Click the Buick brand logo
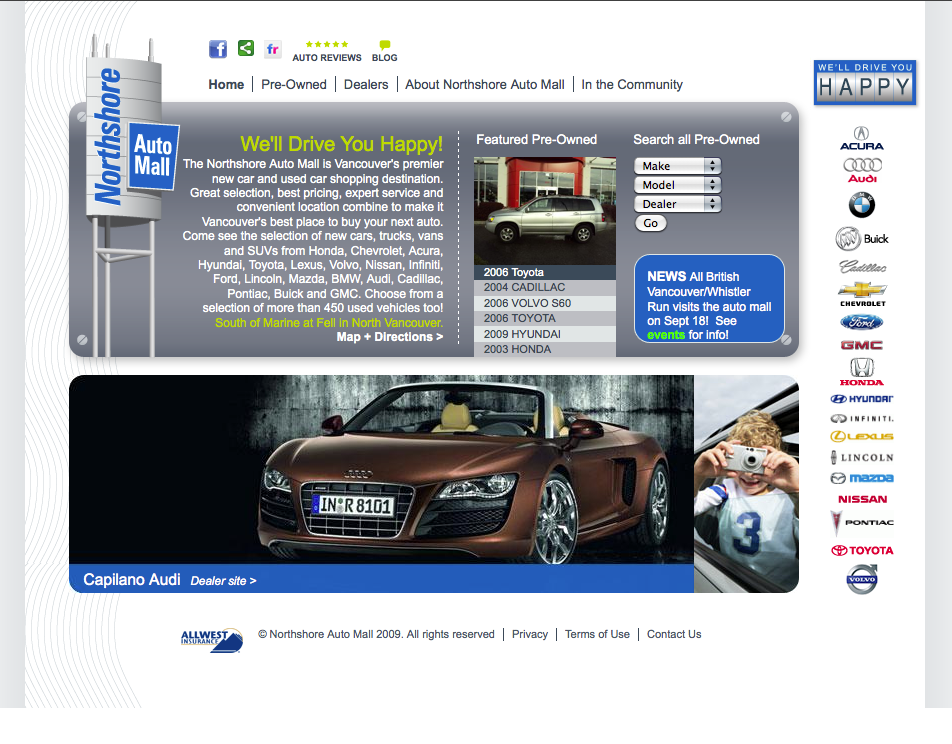Viewport: 952px width, 744px height. (x=862, y=239)
